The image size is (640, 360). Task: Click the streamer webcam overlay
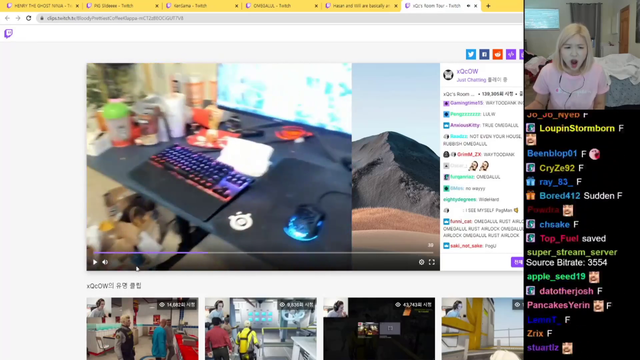(582, 55)
